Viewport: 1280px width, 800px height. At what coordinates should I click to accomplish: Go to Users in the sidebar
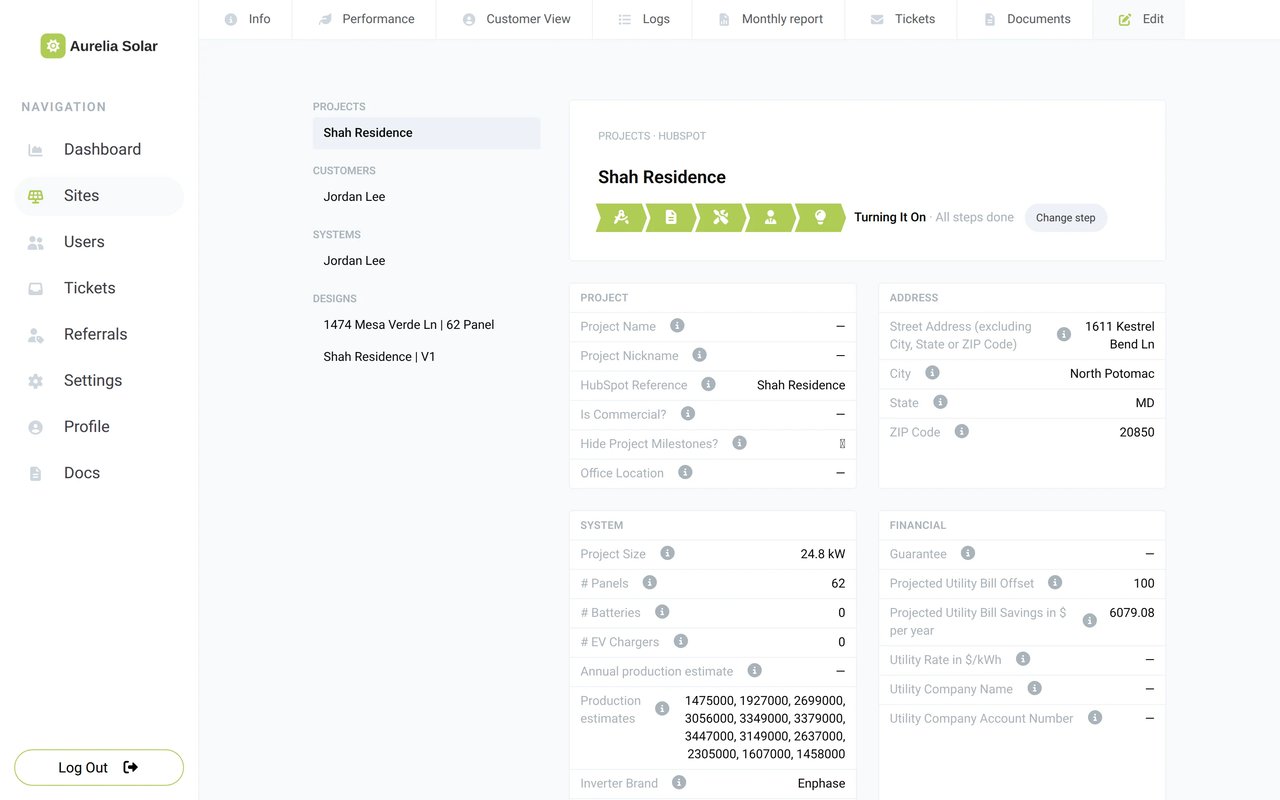click(x=99, y=242)
